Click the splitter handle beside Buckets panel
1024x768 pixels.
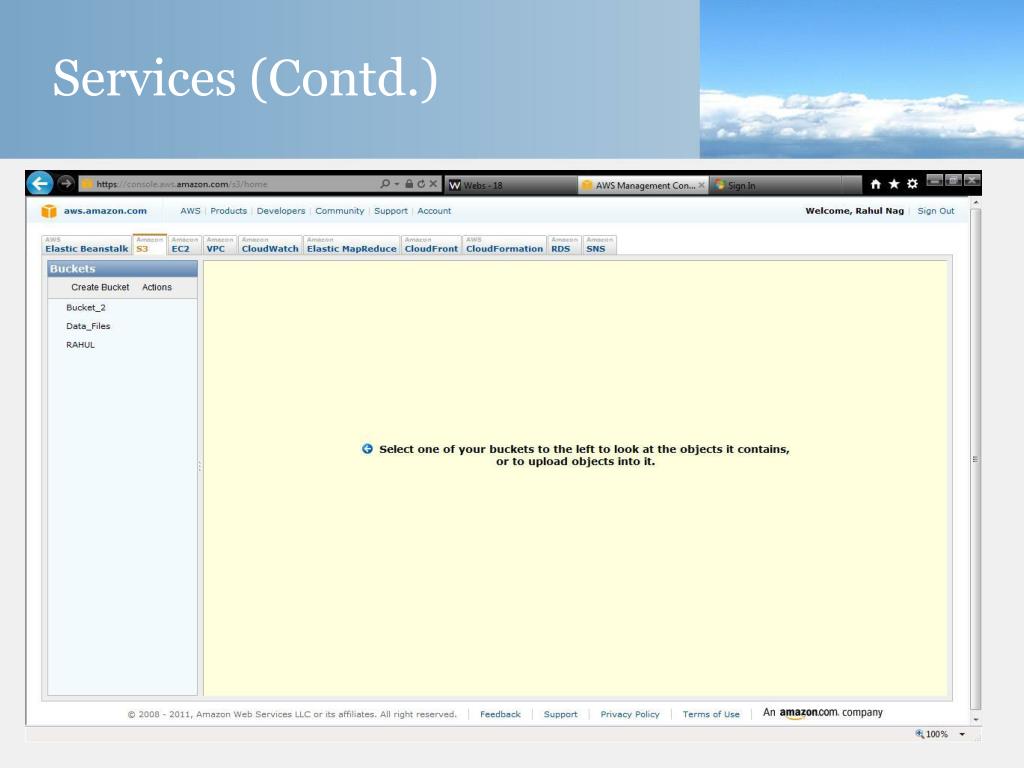(x=200, y=466)
